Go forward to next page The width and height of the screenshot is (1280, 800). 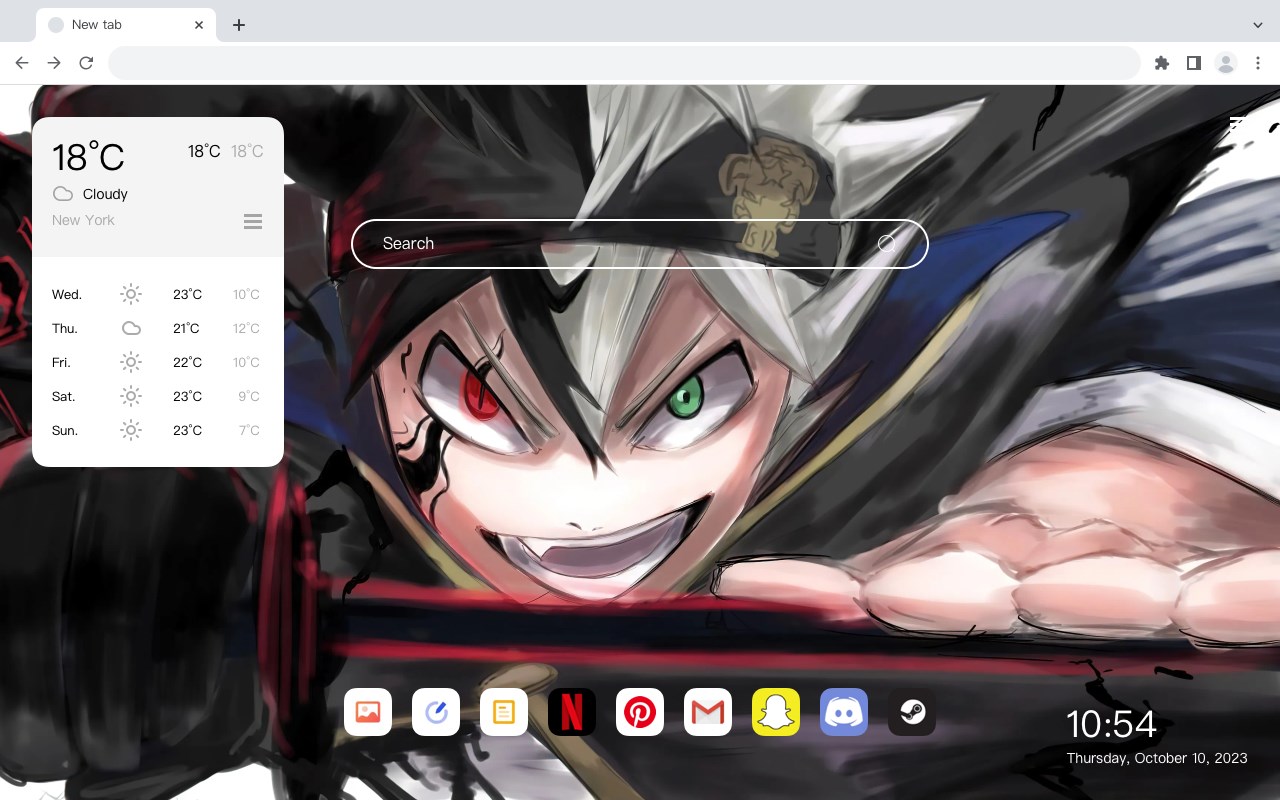54,63
